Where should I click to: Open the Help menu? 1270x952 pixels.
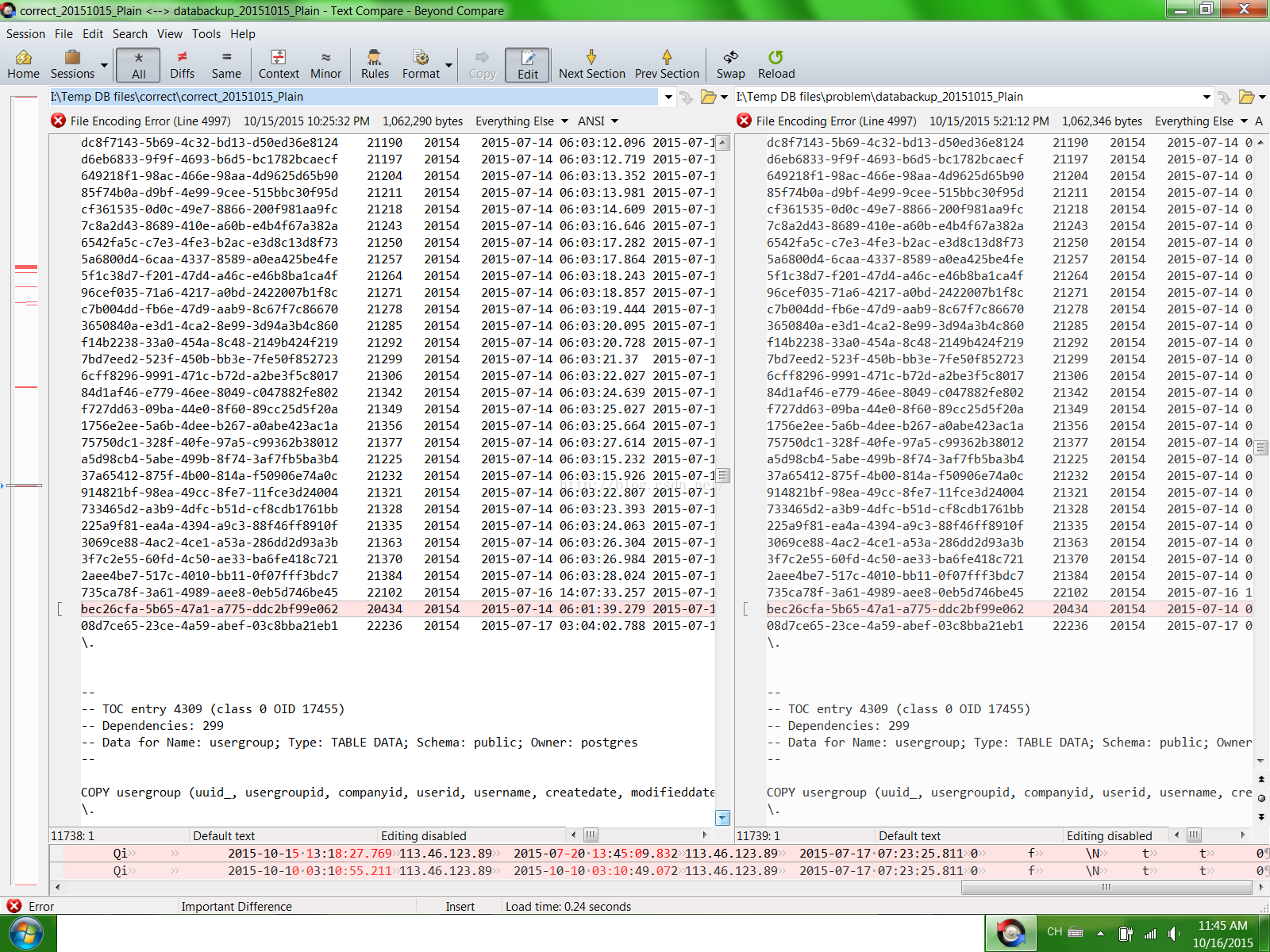click(243, 33)
